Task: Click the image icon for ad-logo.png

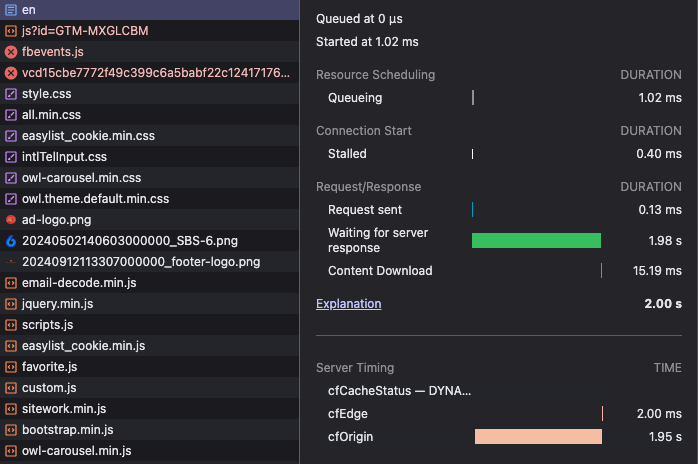Action: 10,220
